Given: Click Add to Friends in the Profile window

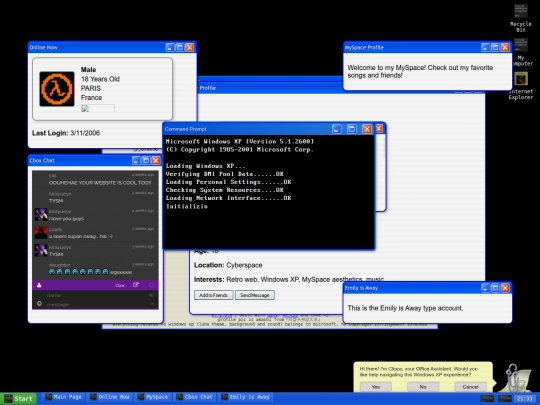Looking at the screenshot, I should click(x=214, y=295).
